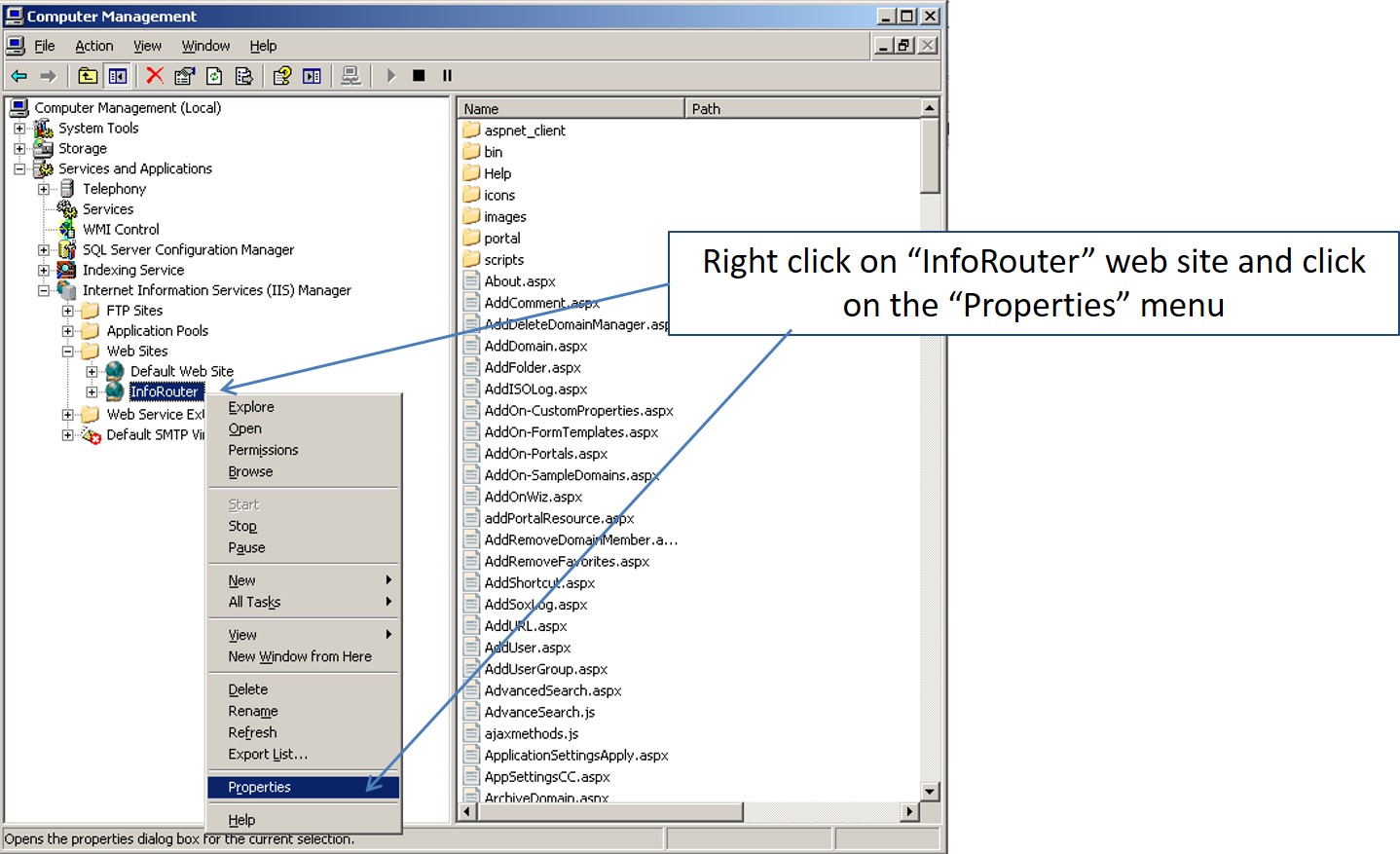Expand the Application Pools node

tap(68, 331)
